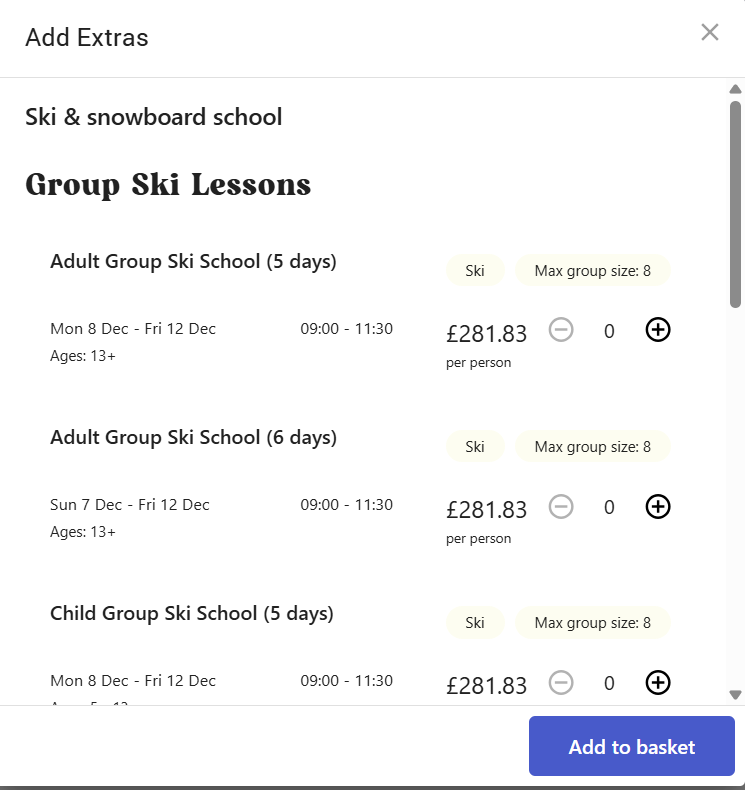745x790 pixels.
Task: Increase Adult Group Ski School (5 days) quantity
Action: coord(657,330)
